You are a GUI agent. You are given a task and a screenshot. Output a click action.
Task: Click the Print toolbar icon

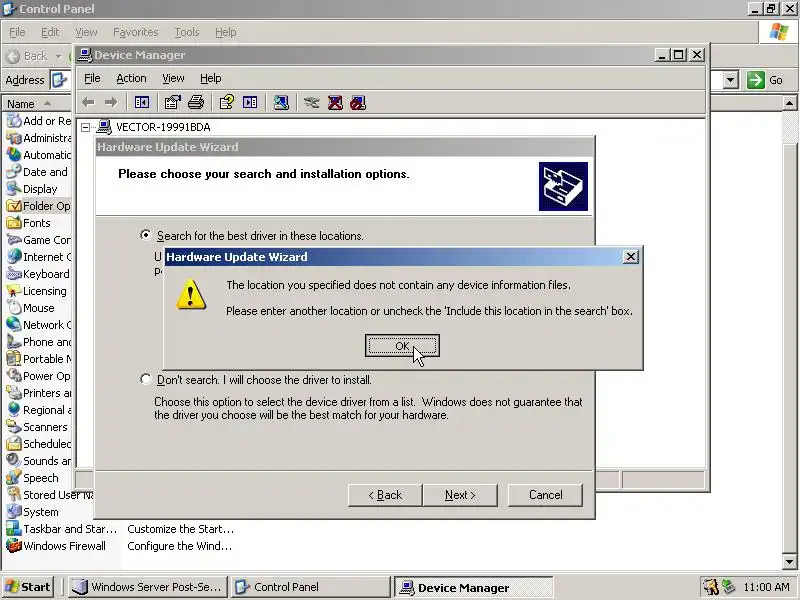(x=196, y=103)
